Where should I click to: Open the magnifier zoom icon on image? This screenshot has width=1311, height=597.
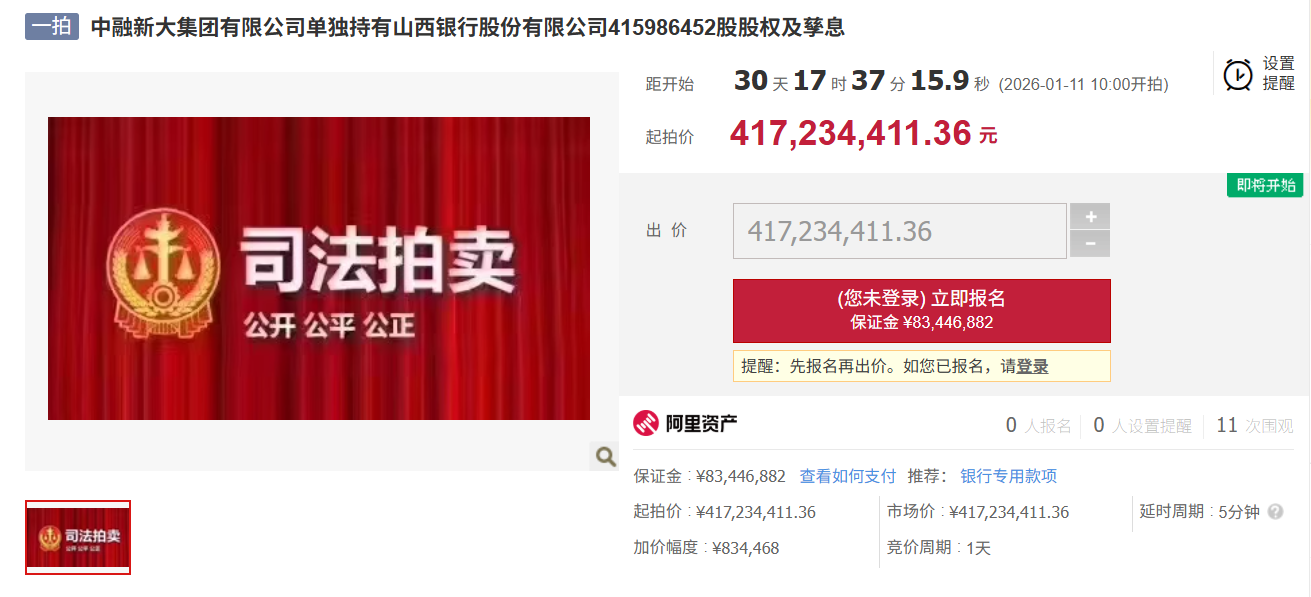[x=605, y=456]
